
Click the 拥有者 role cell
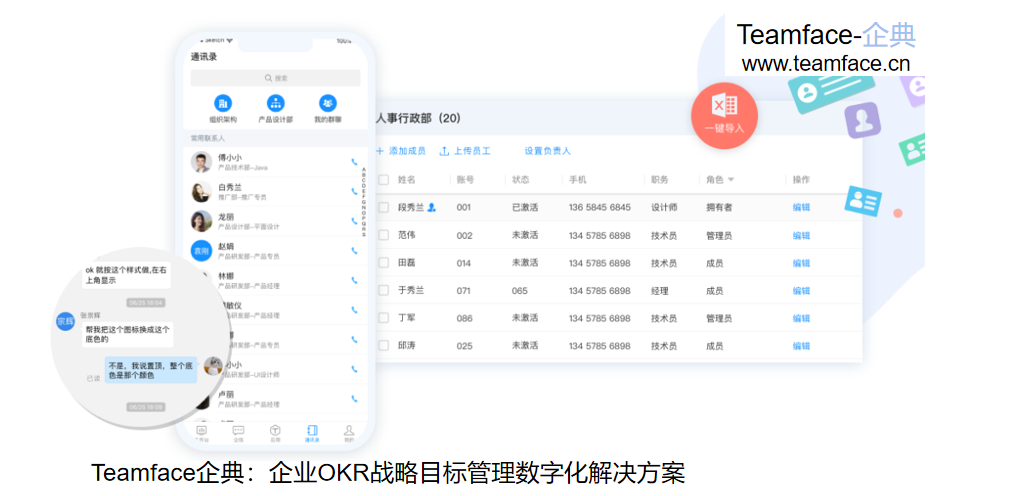719,207
